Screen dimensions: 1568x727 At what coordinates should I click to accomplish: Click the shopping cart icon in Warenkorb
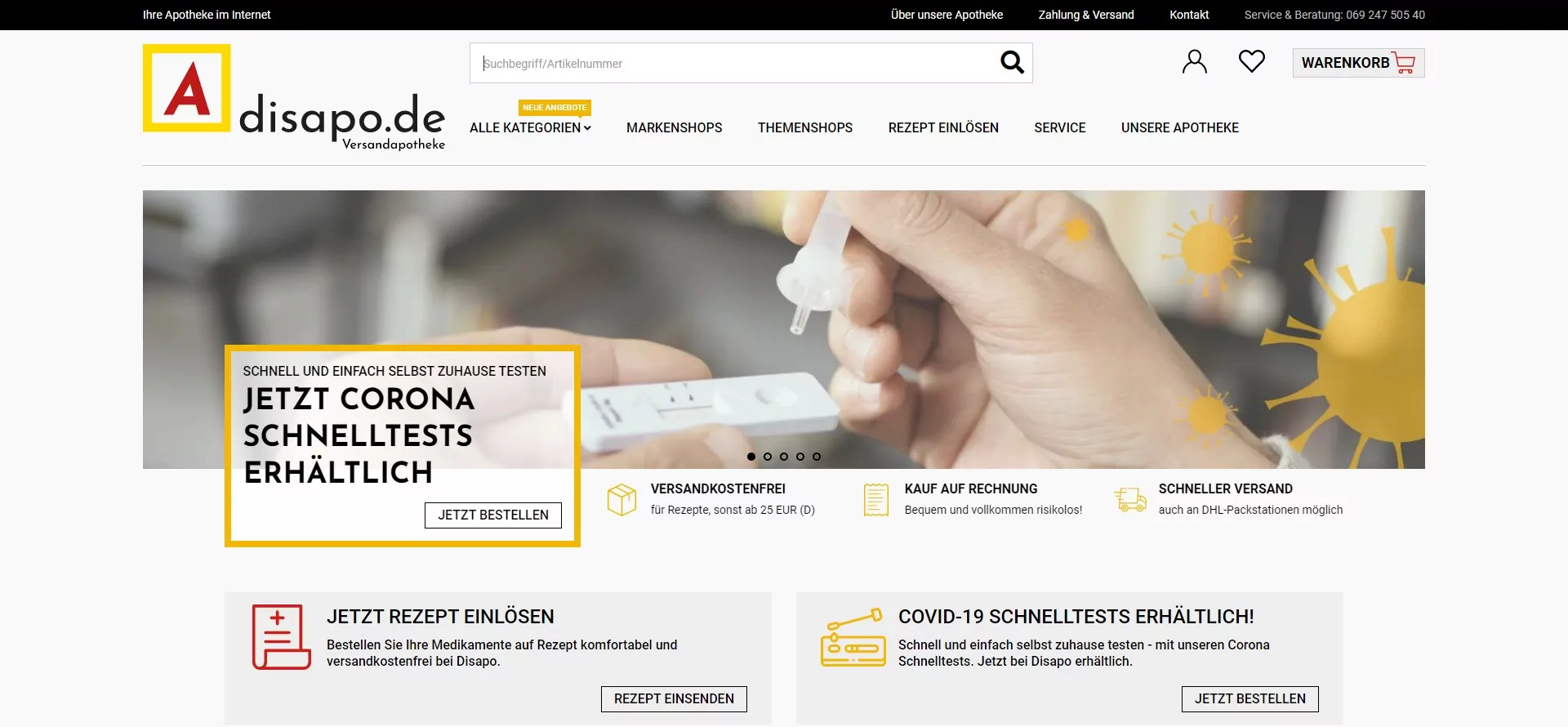(1404, 63)
